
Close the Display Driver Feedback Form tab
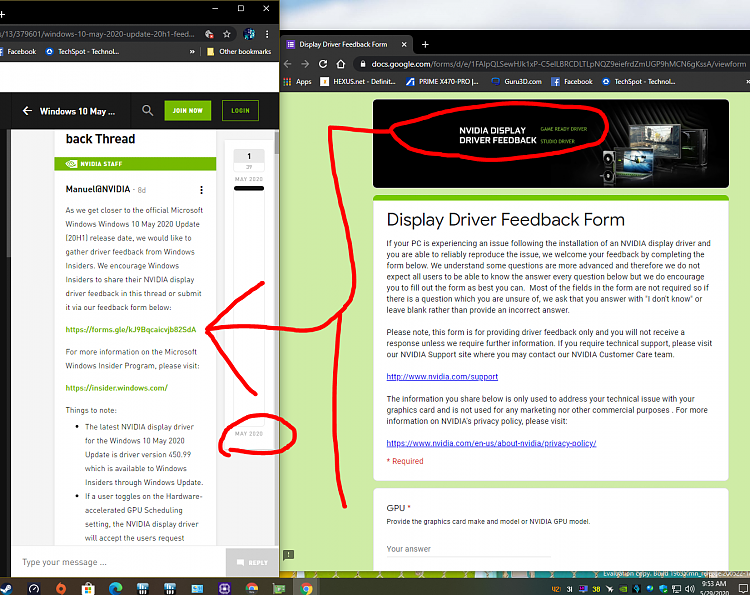pyautogui.click(x=404, y=44)
